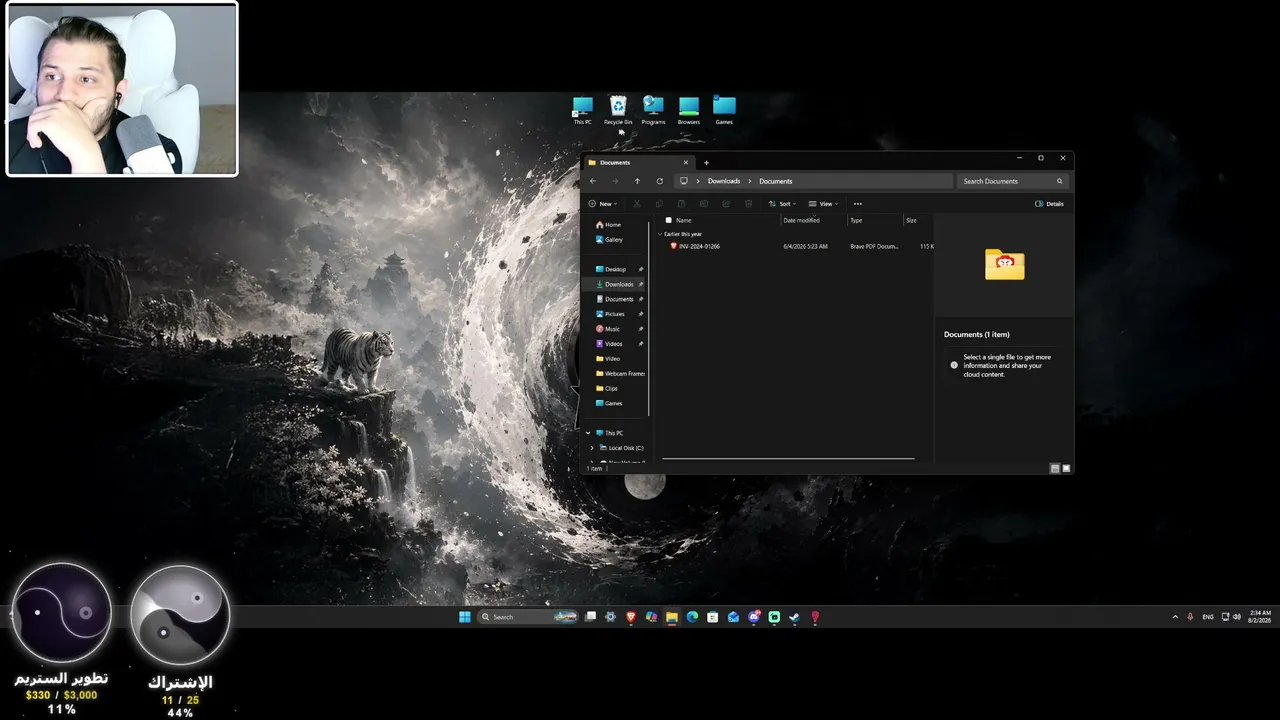The image size is (1280, 720).
Task: Switch to large thumbnails view in status bar
Action: 1066,468
